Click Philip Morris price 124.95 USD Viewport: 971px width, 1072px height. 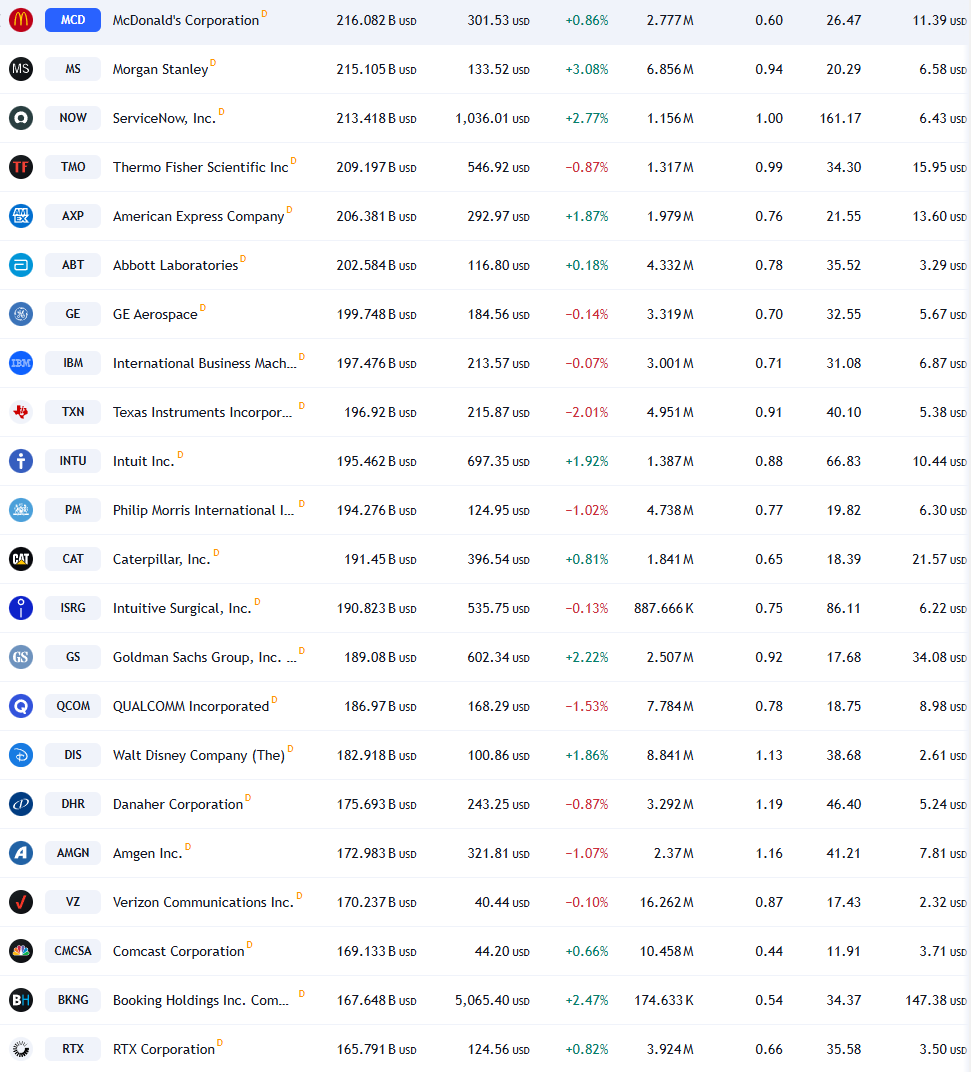[x=498, y=510]
